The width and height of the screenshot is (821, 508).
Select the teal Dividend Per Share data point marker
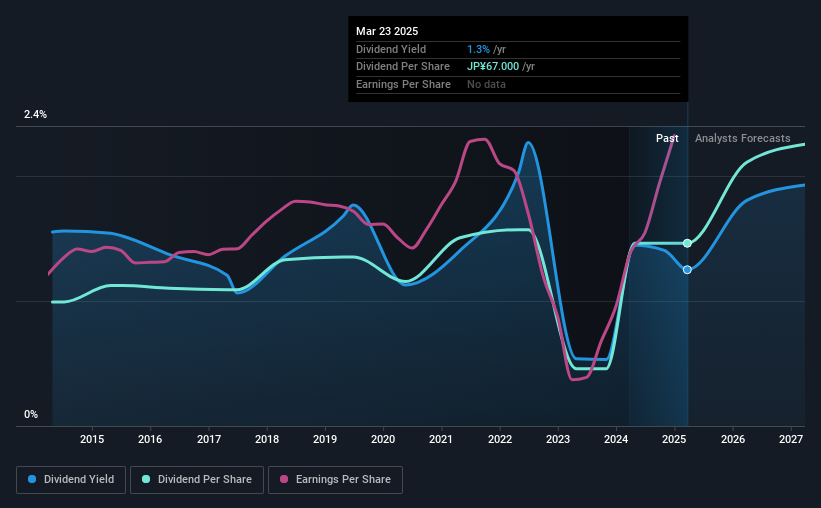[687, 244]
